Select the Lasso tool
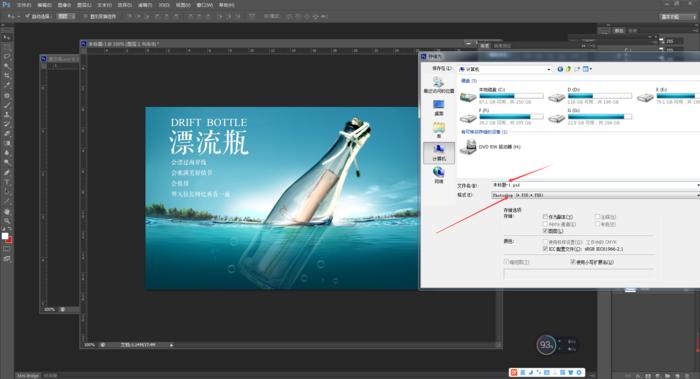The height and width of the screenshot is (379, 700). tap(7, 57)
